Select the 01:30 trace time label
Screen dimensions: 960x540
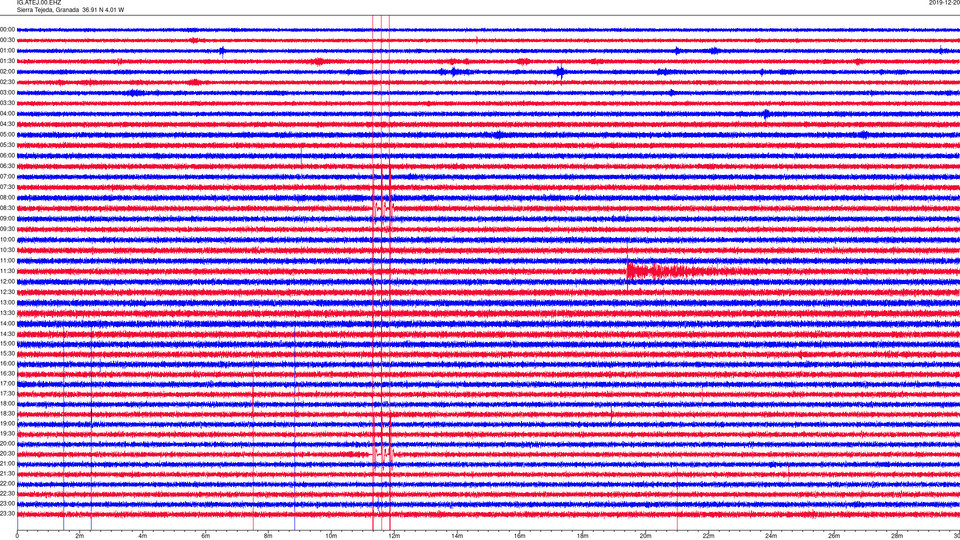8,61
